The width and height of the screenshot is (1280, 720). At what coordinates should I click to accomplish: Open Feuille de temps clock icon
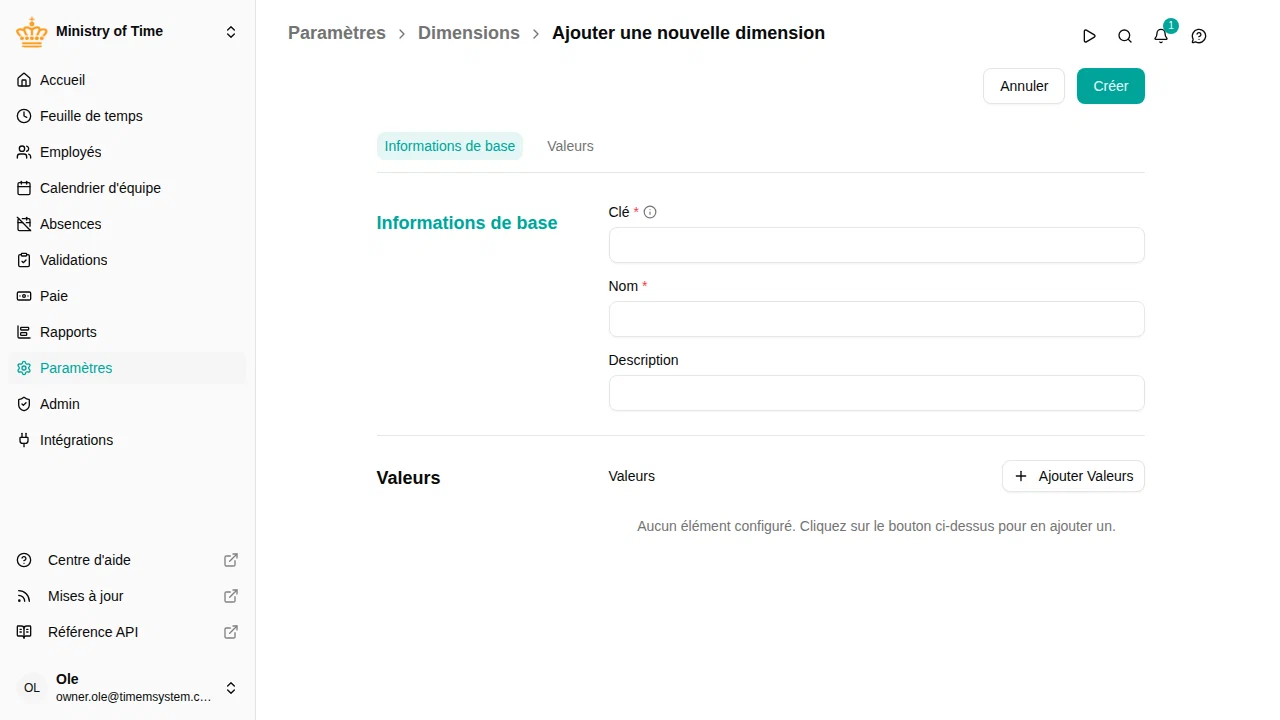pyautogui.click(x=24, y=116)
